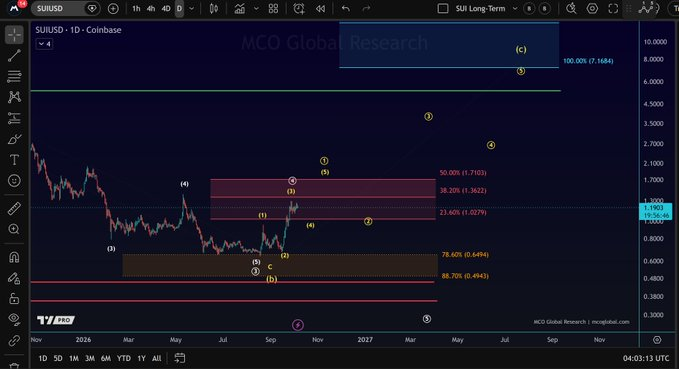Select the brush drawing tool
This screenshot has width=679, height=369.
(x=14, y=139)
